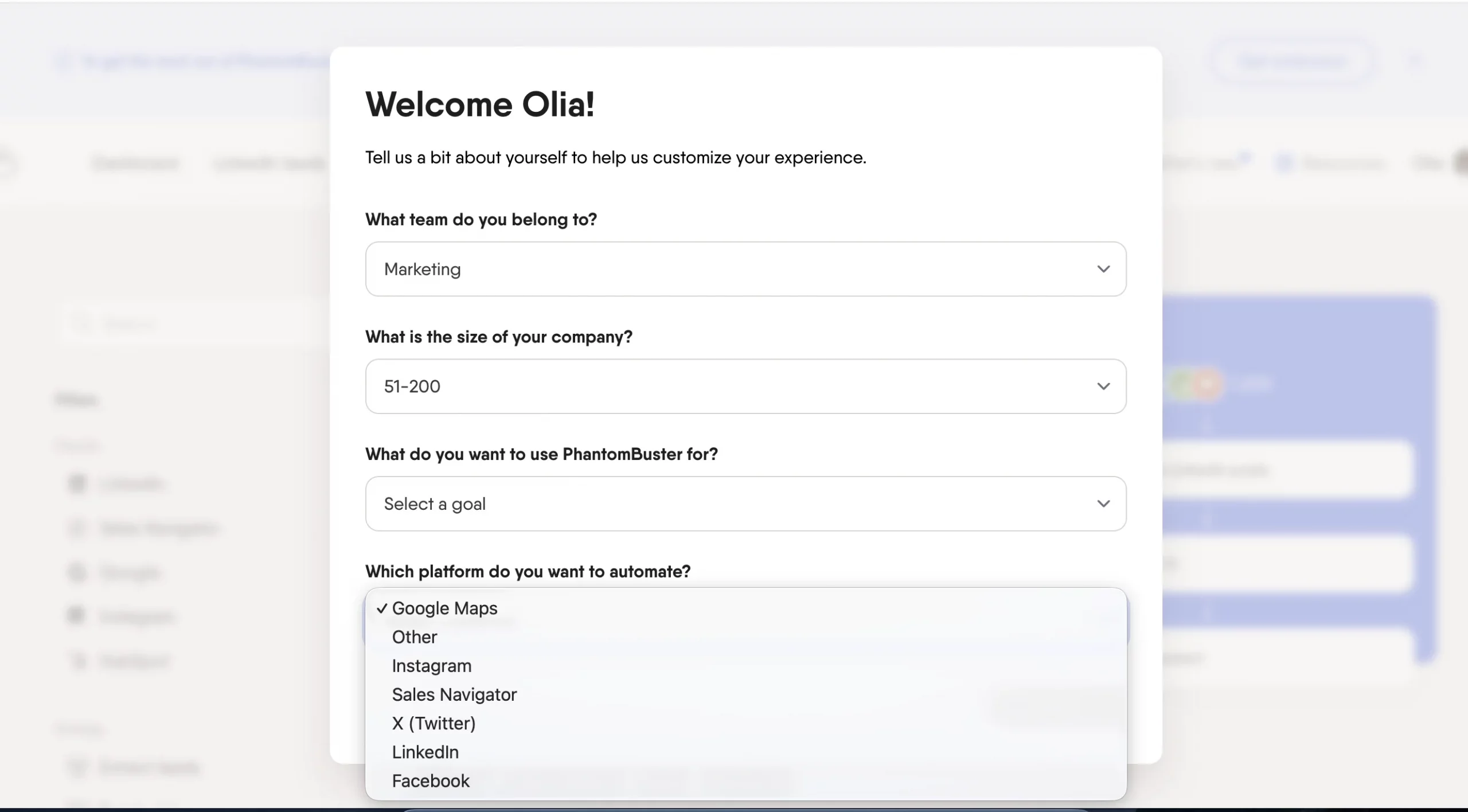
Task: Pick LinkedIn from the platform dropdown
Action: click(425, 752)
